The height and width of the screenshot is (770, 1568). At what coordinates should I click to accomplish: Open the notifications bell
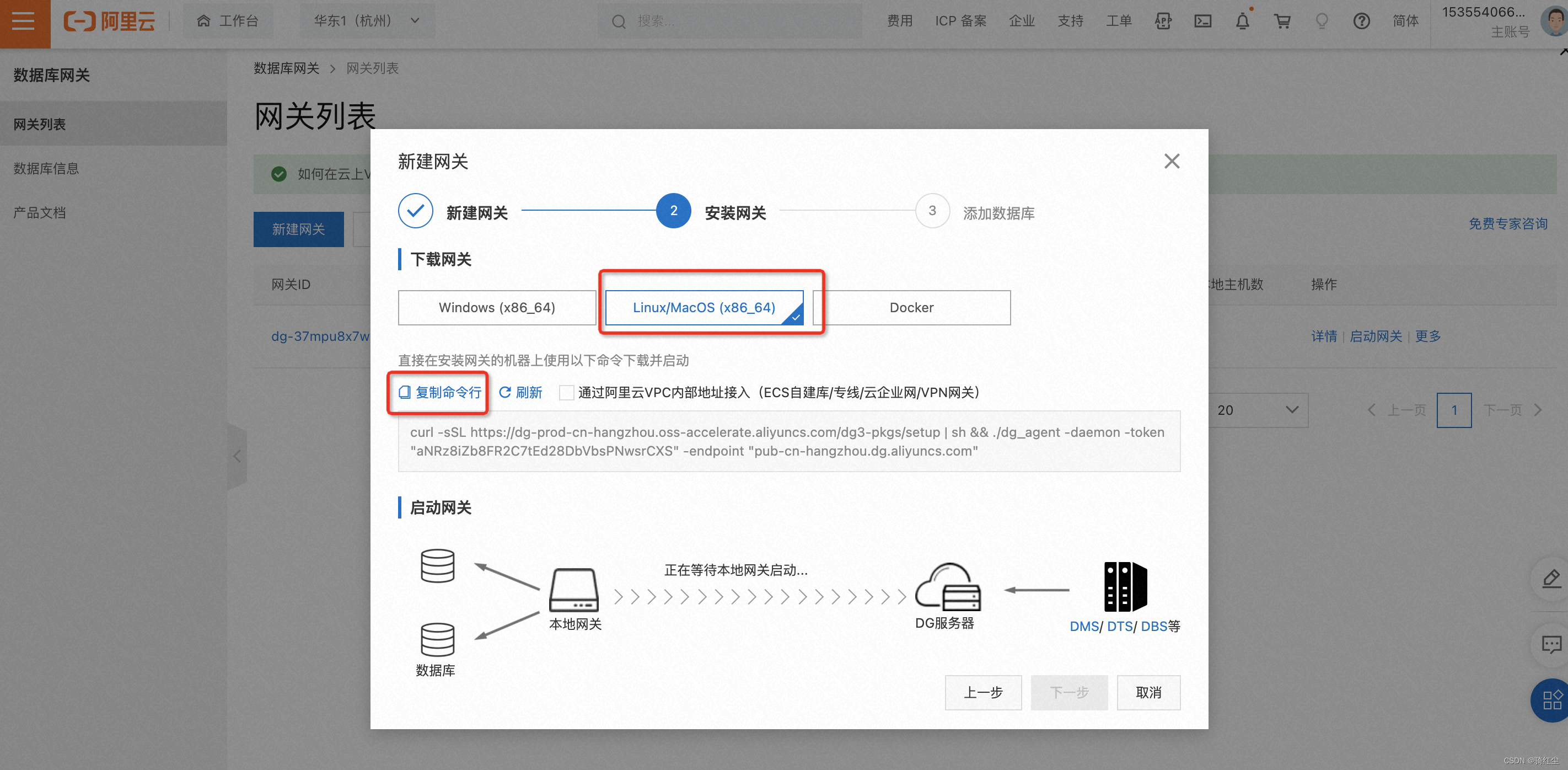point(1242,22)
